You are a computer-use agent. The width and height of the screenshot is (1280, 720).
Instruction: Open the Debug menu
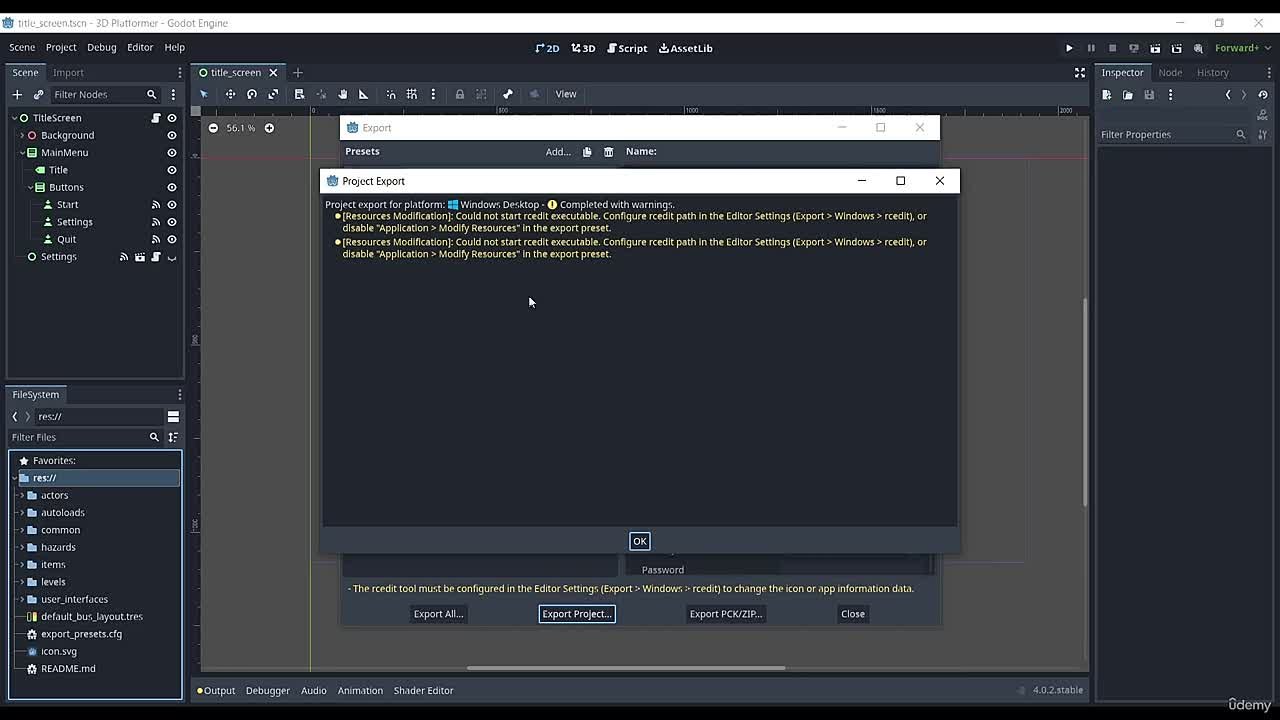(x=101, y=47)
